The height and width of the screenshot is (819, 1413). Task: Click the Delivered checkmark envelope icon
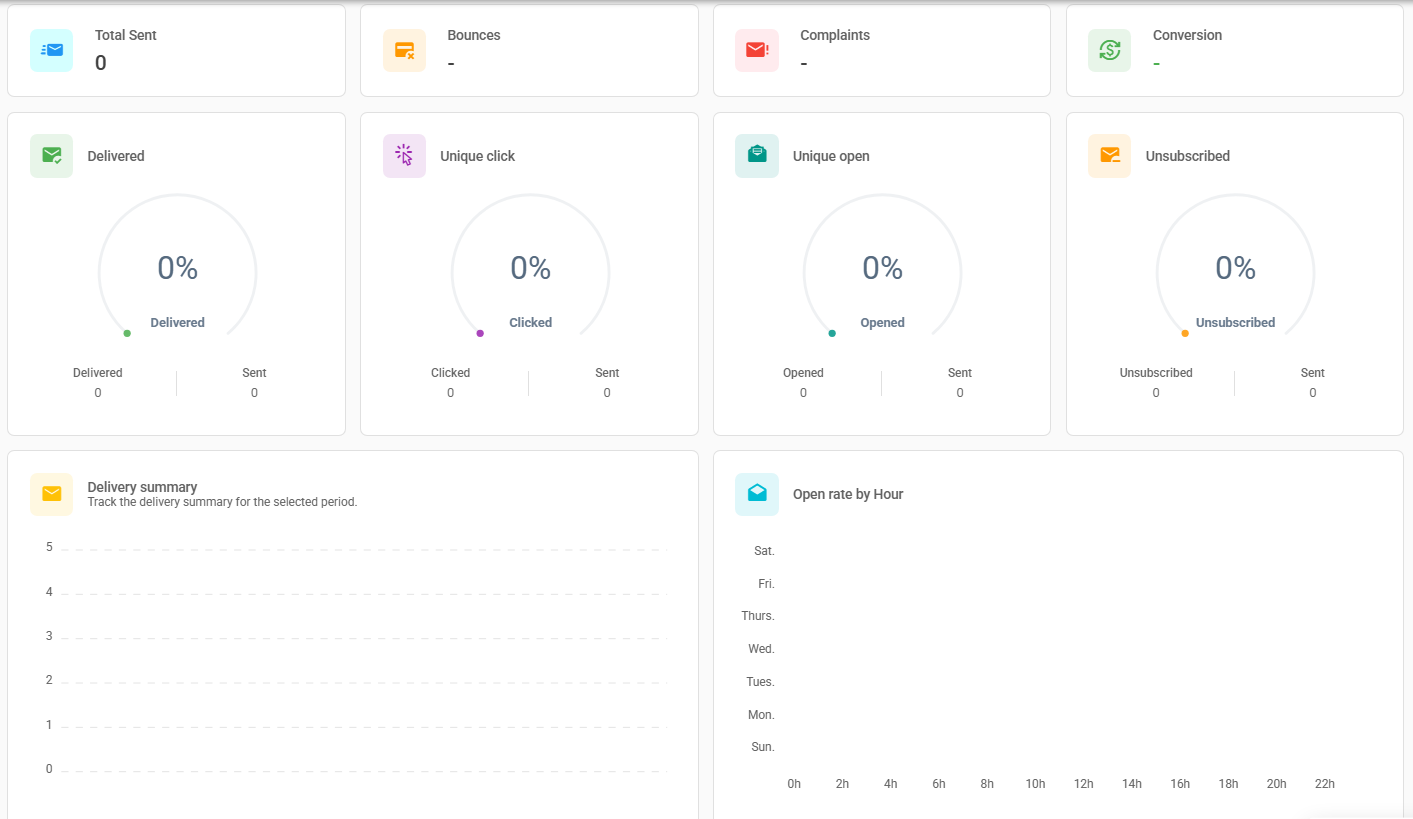tap(52, 156)
